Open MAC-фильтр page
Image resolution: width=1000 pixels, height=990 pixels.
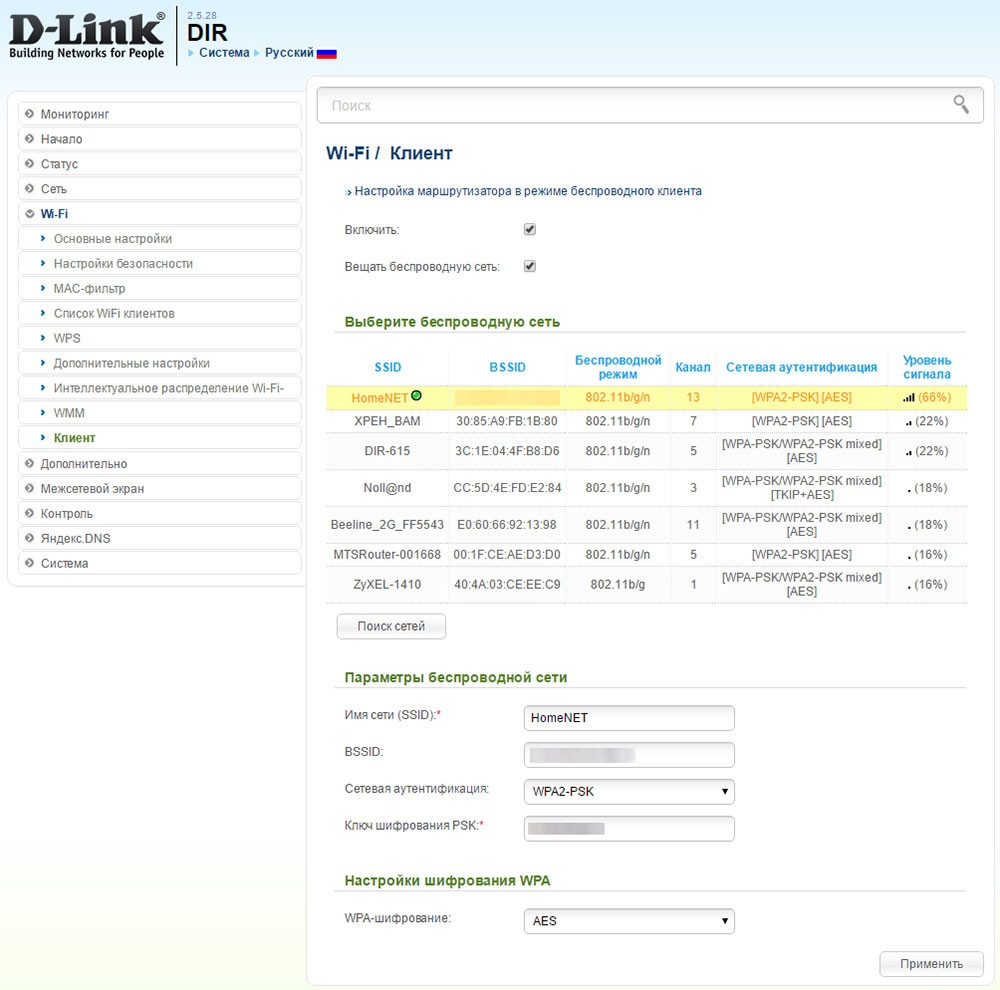(x=159, y=288)
